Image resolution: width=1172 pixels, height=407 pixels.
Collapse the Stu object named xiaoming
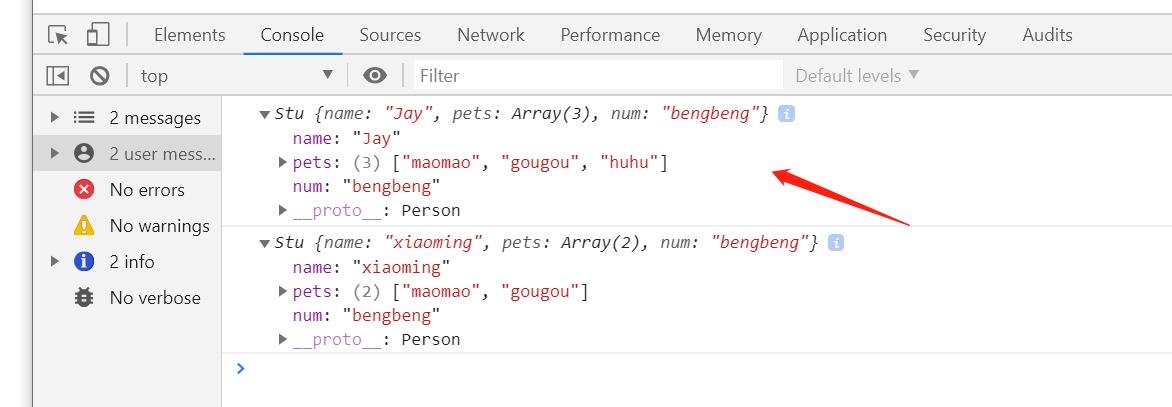[264, 243]
